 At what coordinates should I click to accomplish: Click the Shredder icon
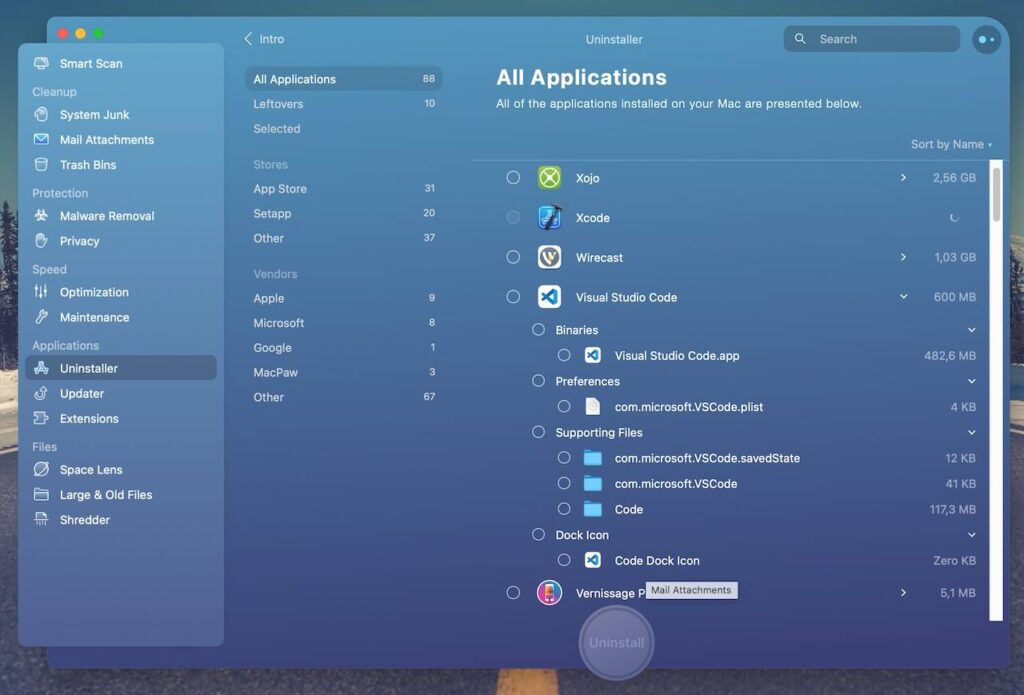click(x=41, y=519)
